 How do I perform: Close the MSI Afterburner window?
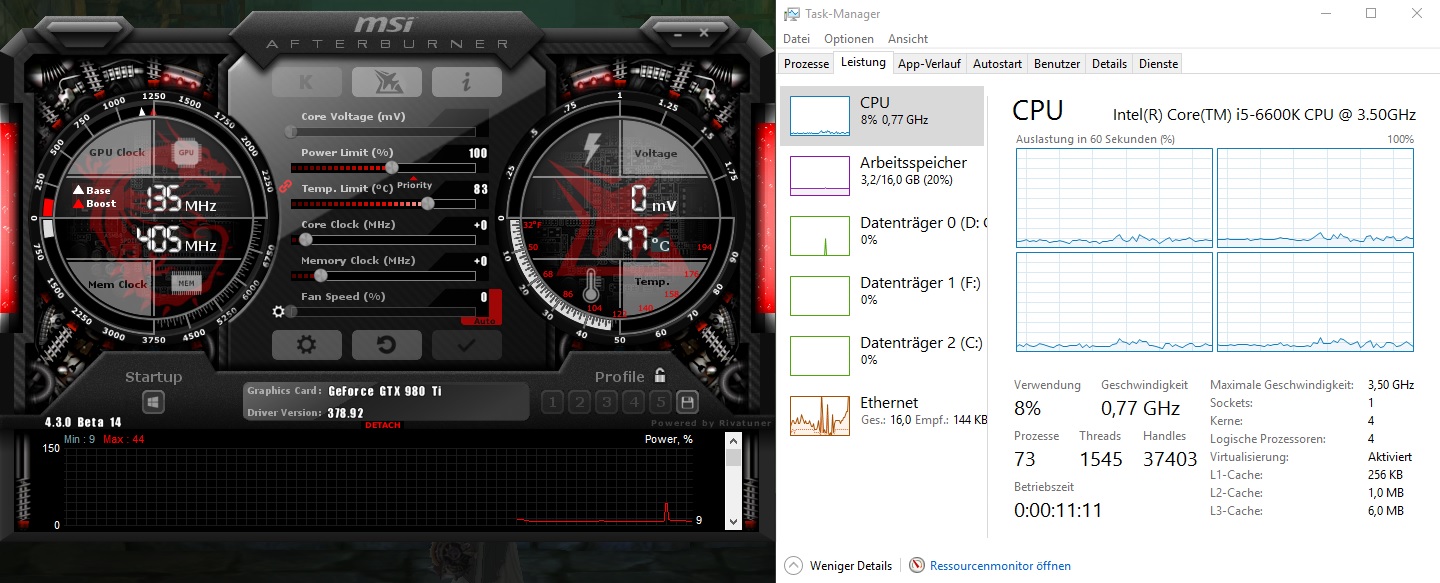click(x=704, y=32)
